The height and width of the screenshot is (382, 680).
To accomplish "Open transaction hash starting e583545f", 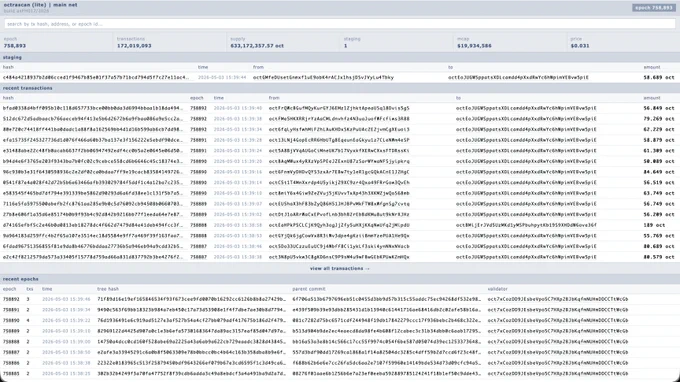I will pos(93,193).
